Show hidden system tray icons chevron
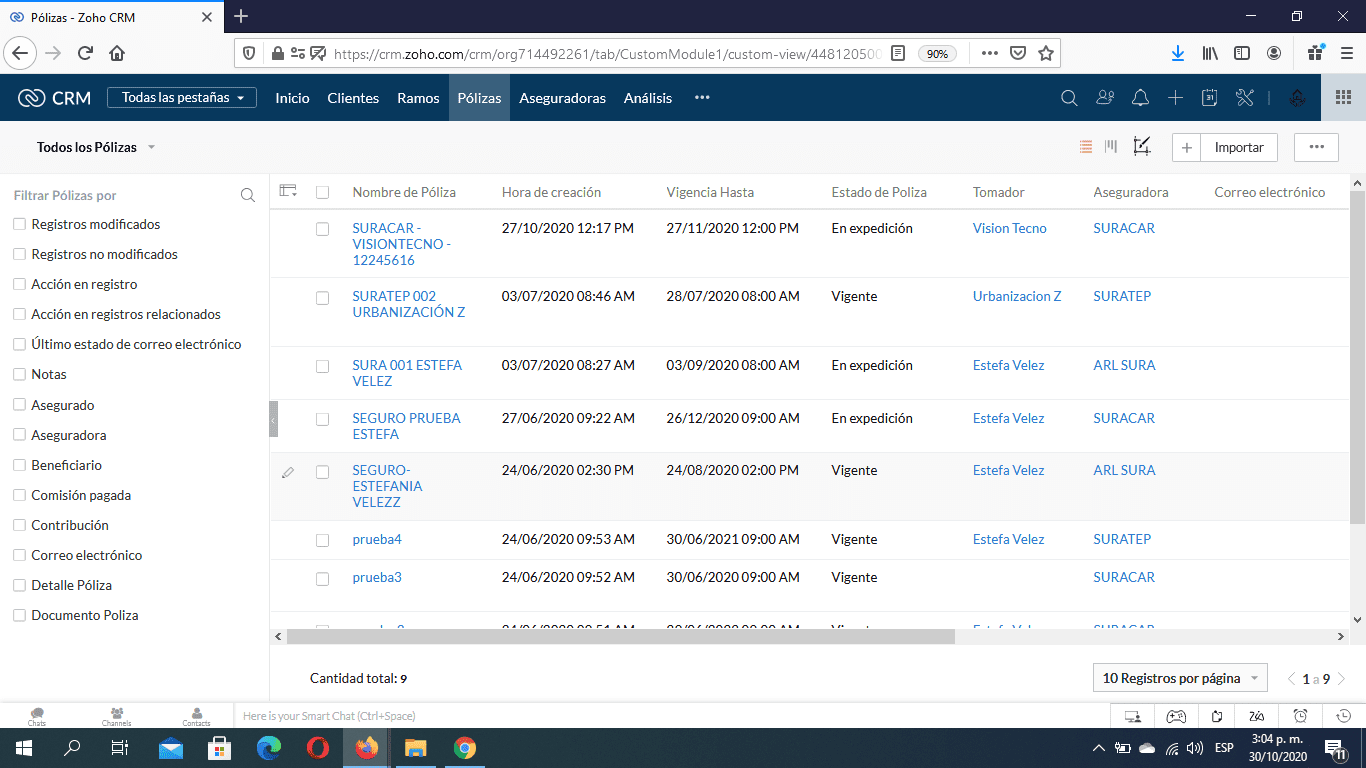 pyautogui.click(x=1099, y=747)
